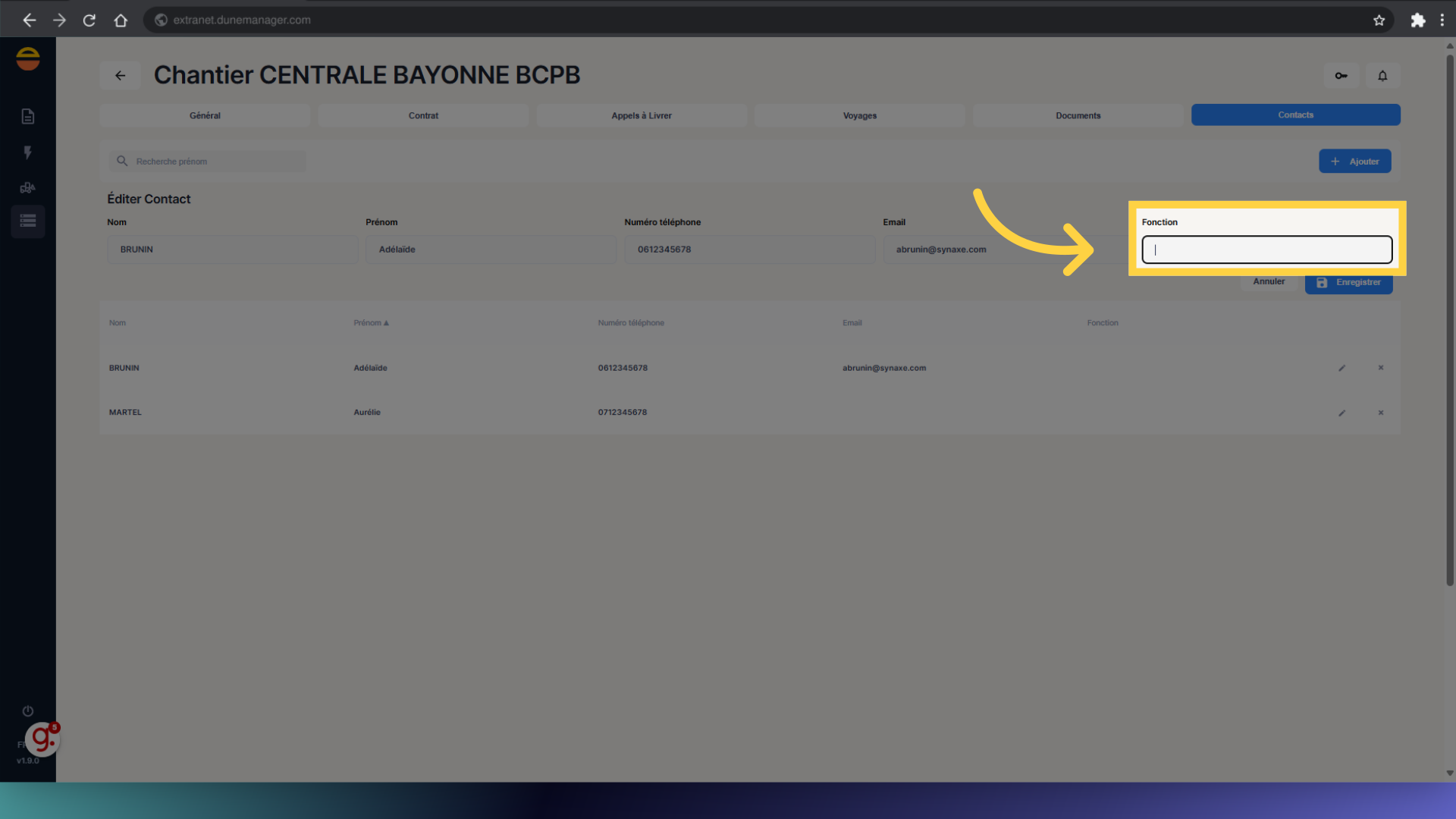Viewport: 1456px width, 819px height.
Task: Delete the MARTEL contact row
Action: 1381,413
